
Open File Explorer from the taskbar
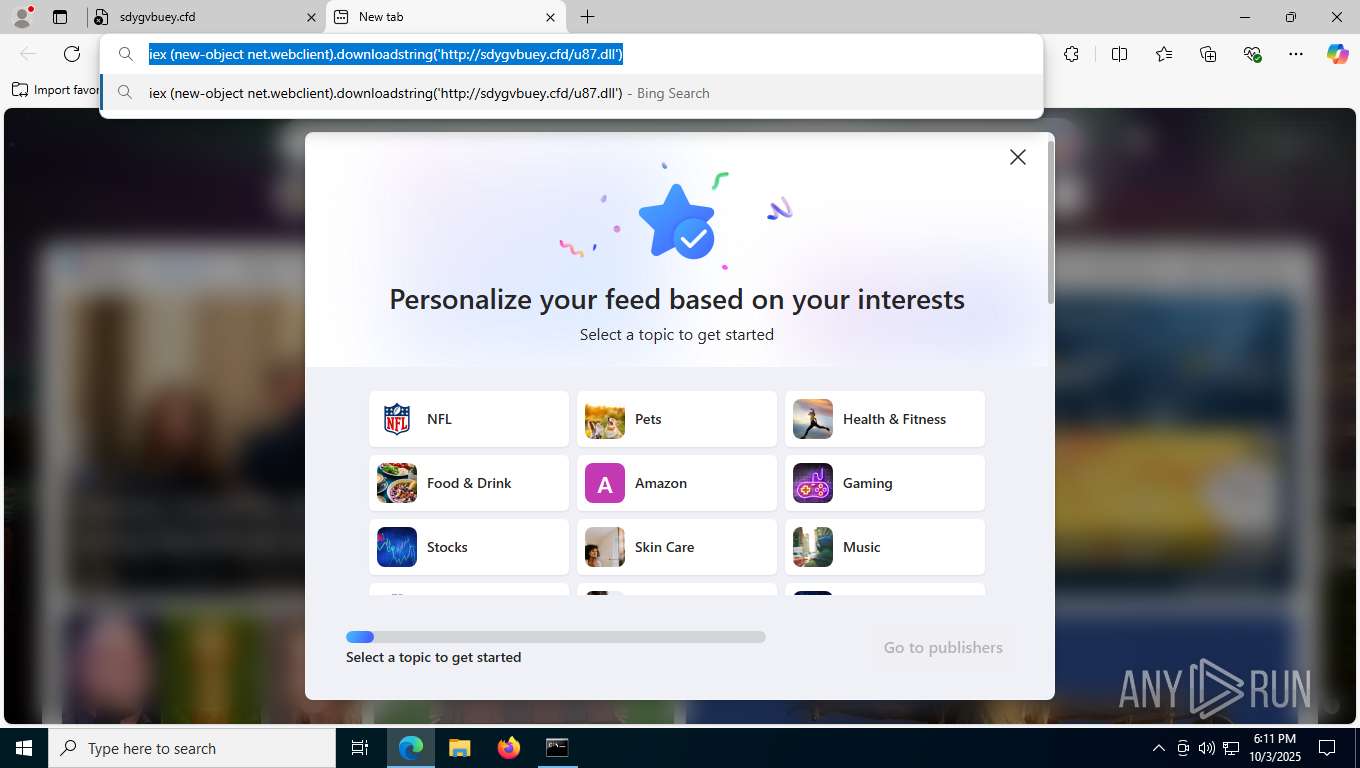pyautogui.click(x=459, y=748)
